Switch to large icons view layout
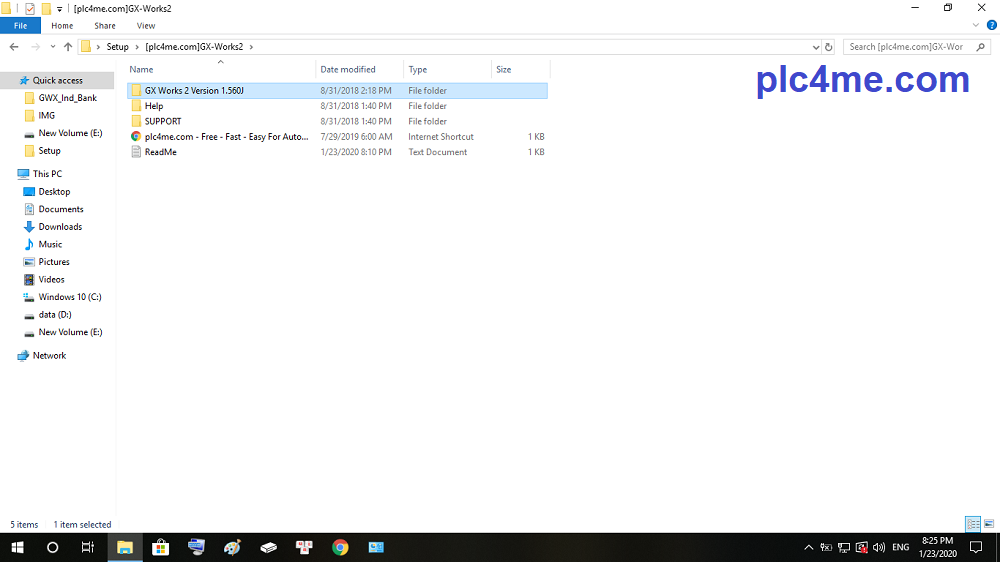 point(989,524)
